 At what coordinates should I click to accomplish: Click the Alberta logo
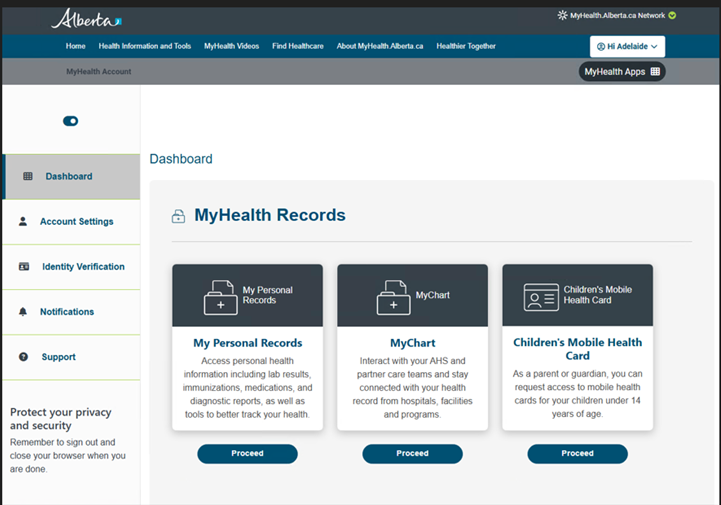pyautogui.click(x=86, y=19)
